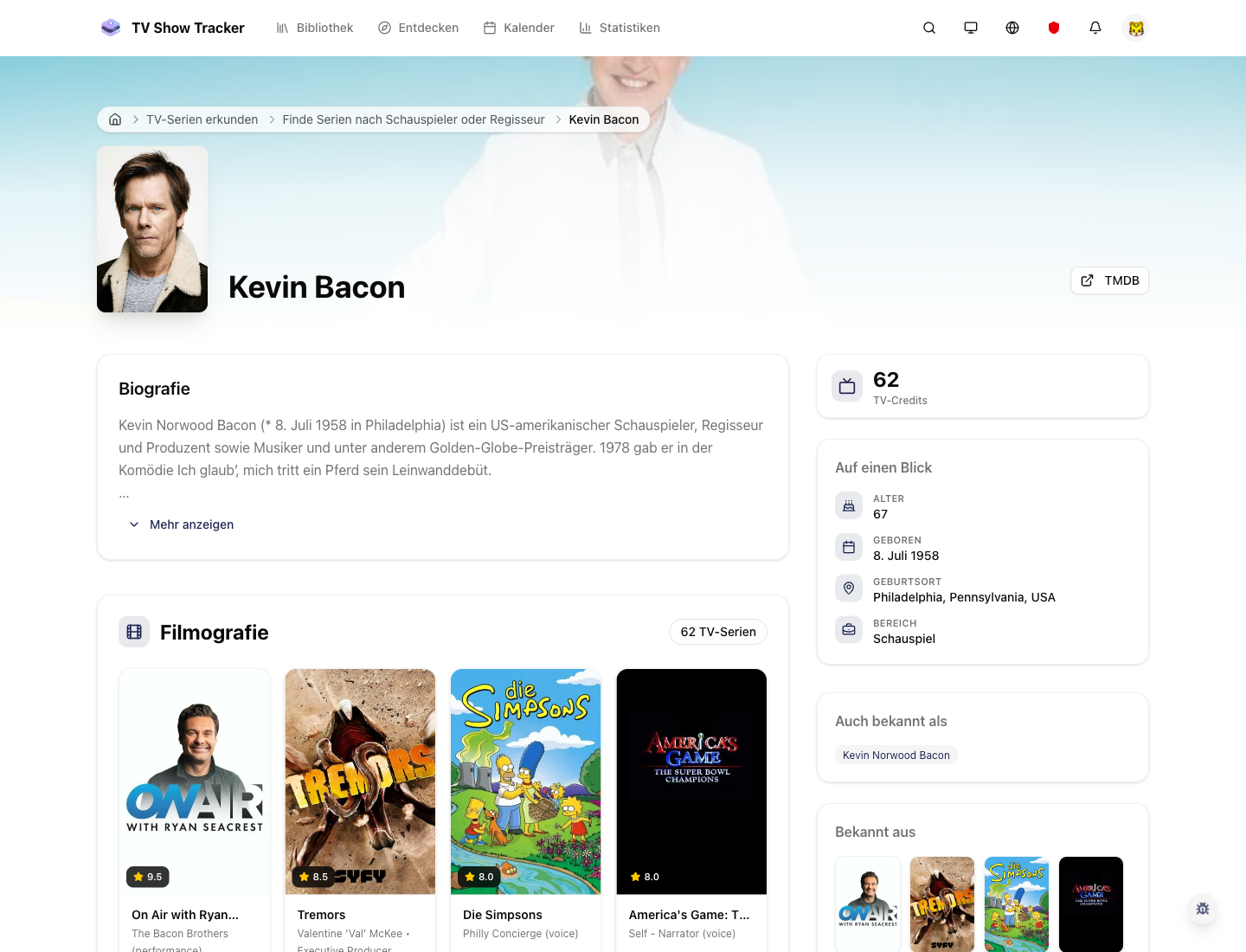The width and height of the screenshot is (1246, 952).
Task: Click the red shield icon in navbar
Action: 1054,28
